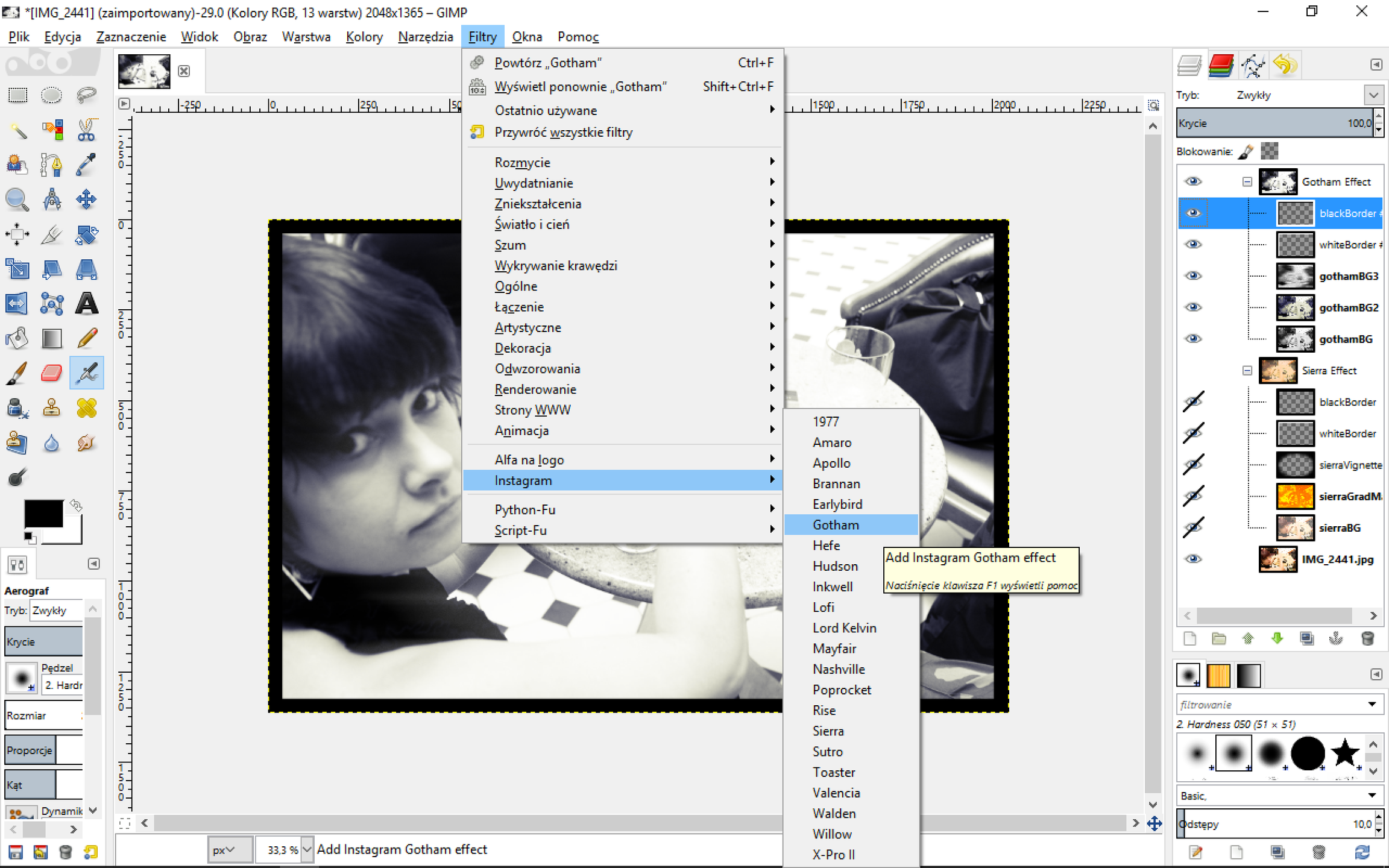The width and height of the screenshot is (1389, 868).
Task: Expand the Script-Fu submenu
Action: pyautogui.click(x=623, y=530)
